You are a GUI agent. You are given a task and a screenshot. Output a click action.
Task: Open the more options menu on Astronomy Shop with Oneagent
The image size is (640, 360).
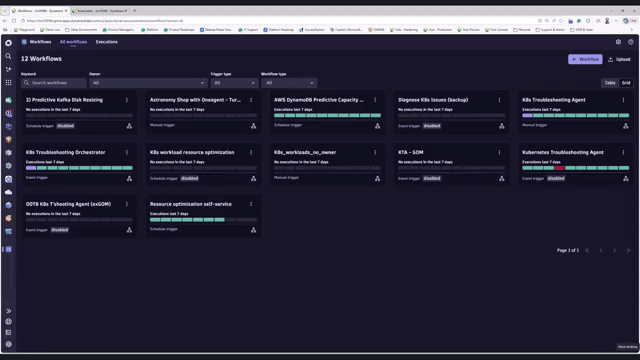[251, 100]
